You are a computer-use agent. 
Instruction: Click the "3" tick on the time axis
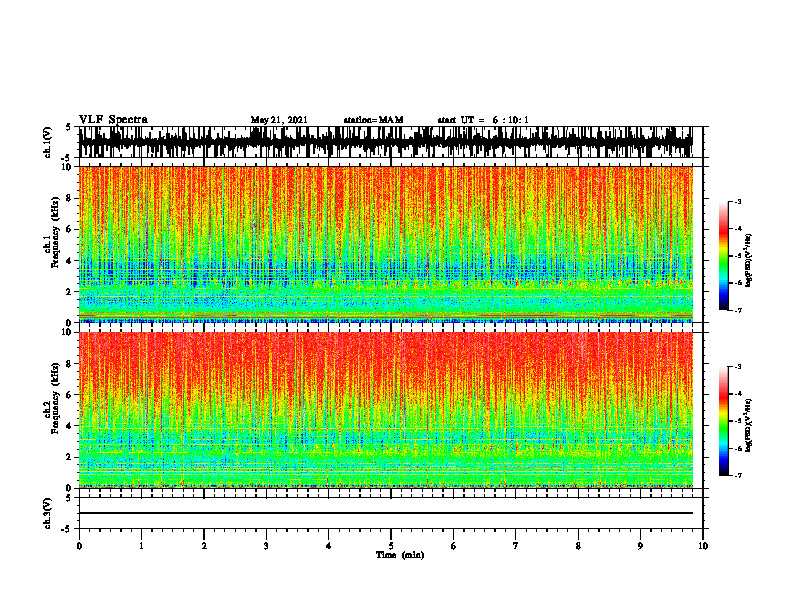click(266, 546)
